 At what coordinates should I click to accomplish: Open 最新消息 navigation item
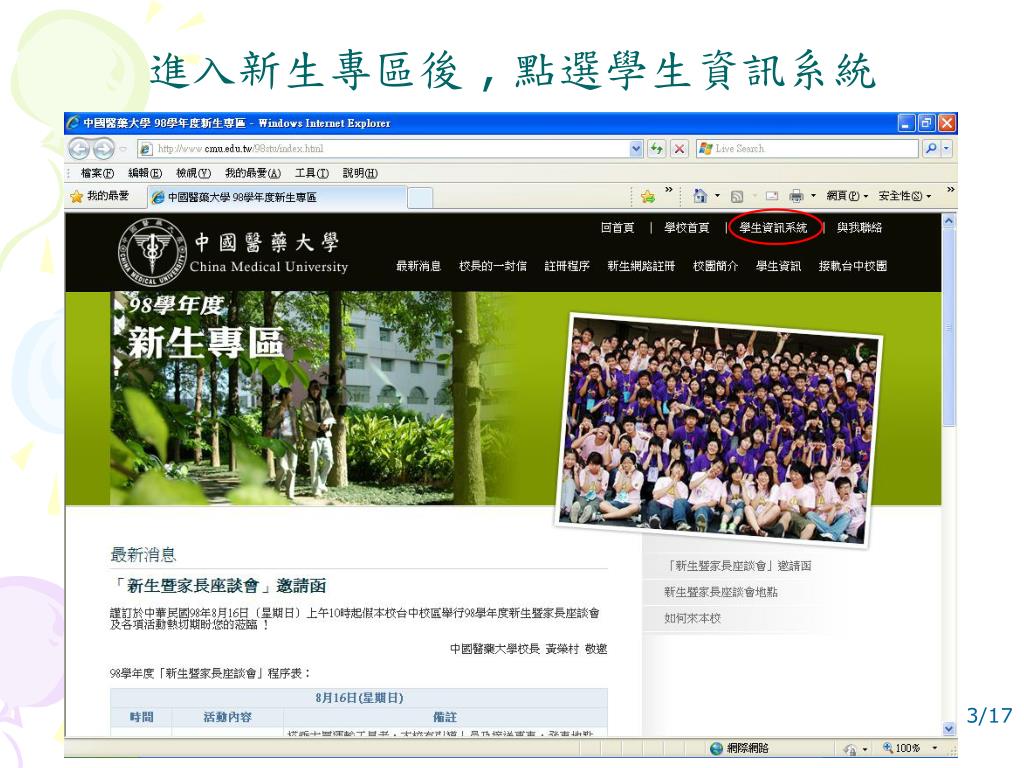coord(418,266)
